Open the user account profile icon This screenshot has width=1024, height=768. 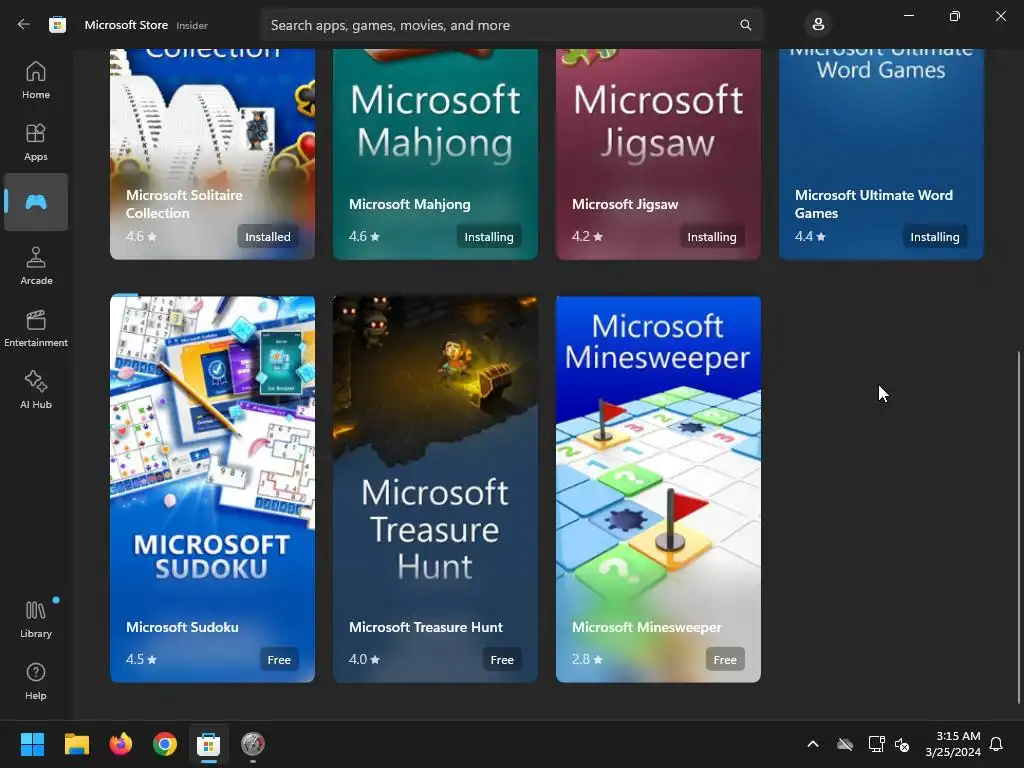[x=818, y=25]
